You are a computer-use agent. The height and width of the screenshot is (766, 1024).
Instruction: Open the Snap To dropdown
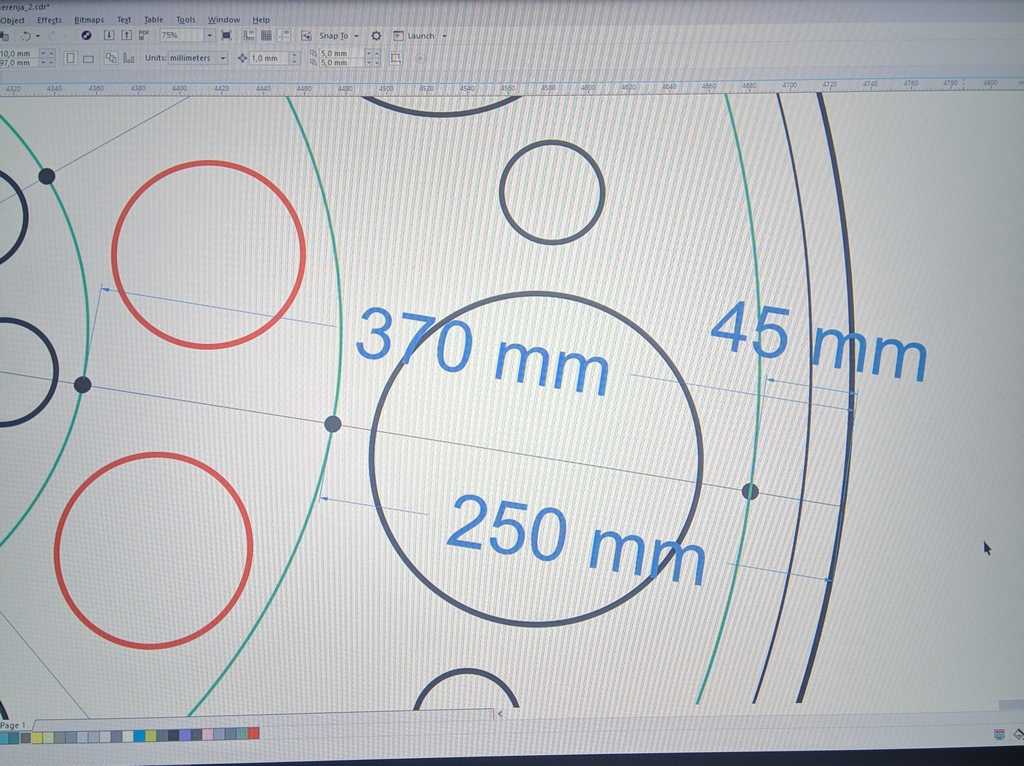point(338,36)
